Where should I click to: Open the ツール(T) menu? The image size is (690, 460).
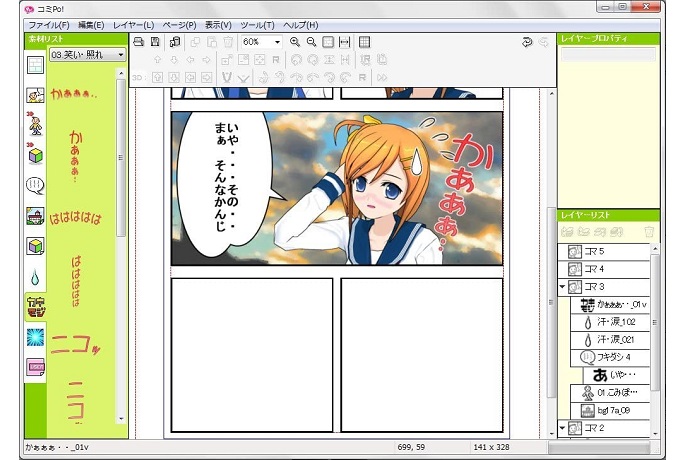[x=257, y=24]
